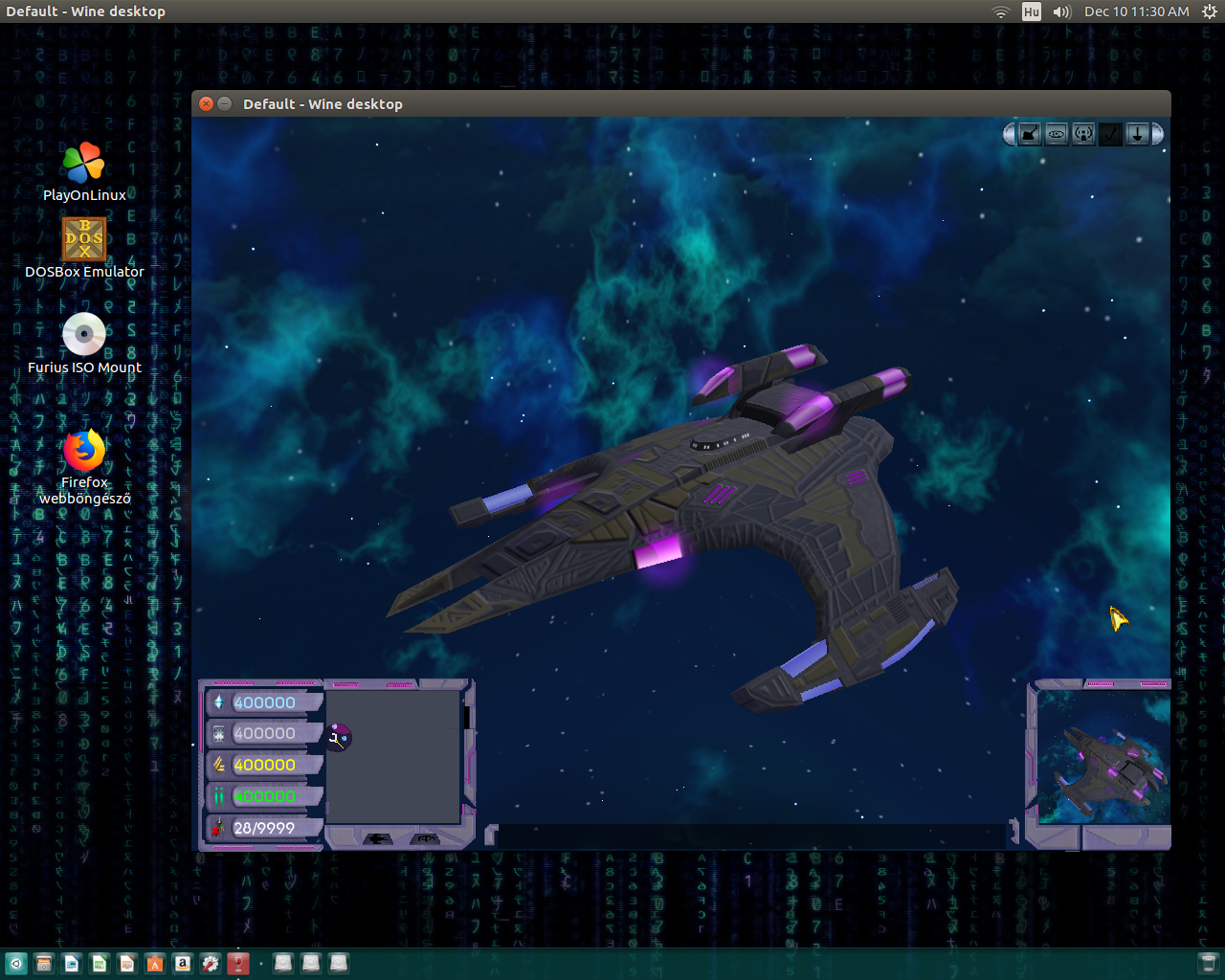Image resolution: width=1225 pixels, height=980 pixels.
Task: Launch Furius ISO Mount from desktop
Action: [x=84, y=335]
